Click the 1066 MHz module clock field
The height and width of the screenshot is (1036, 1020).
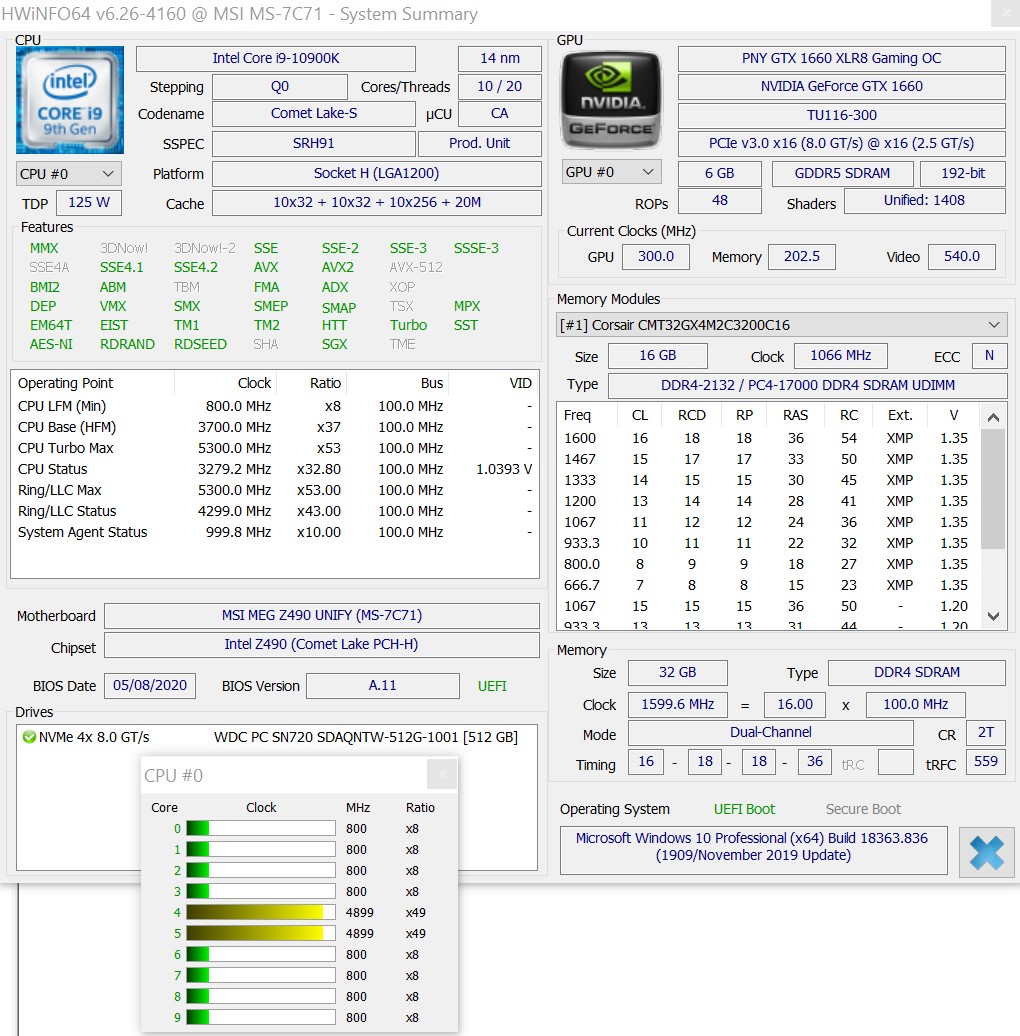tap(840, 355)
